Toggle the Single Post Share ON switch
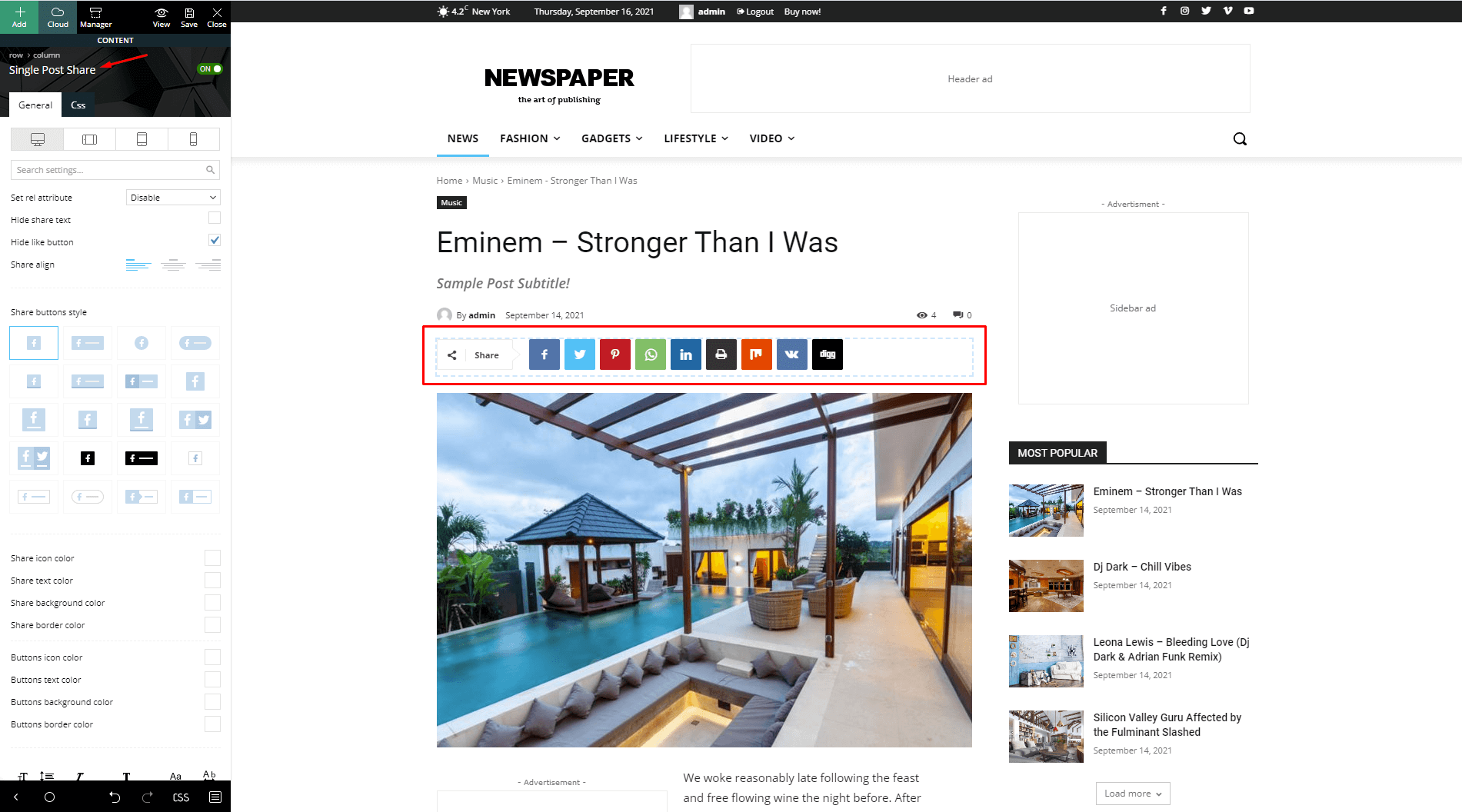The image size is (1462, 812). click(210, 69)
